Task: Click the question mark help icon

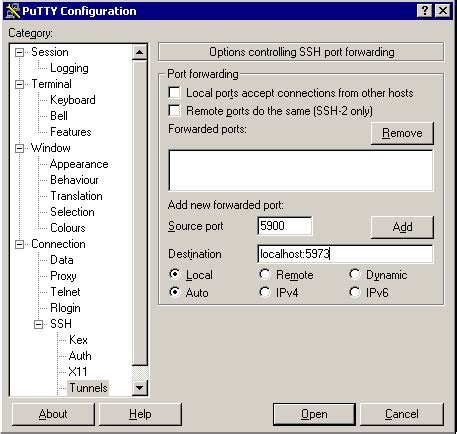Action: [425, 11]
